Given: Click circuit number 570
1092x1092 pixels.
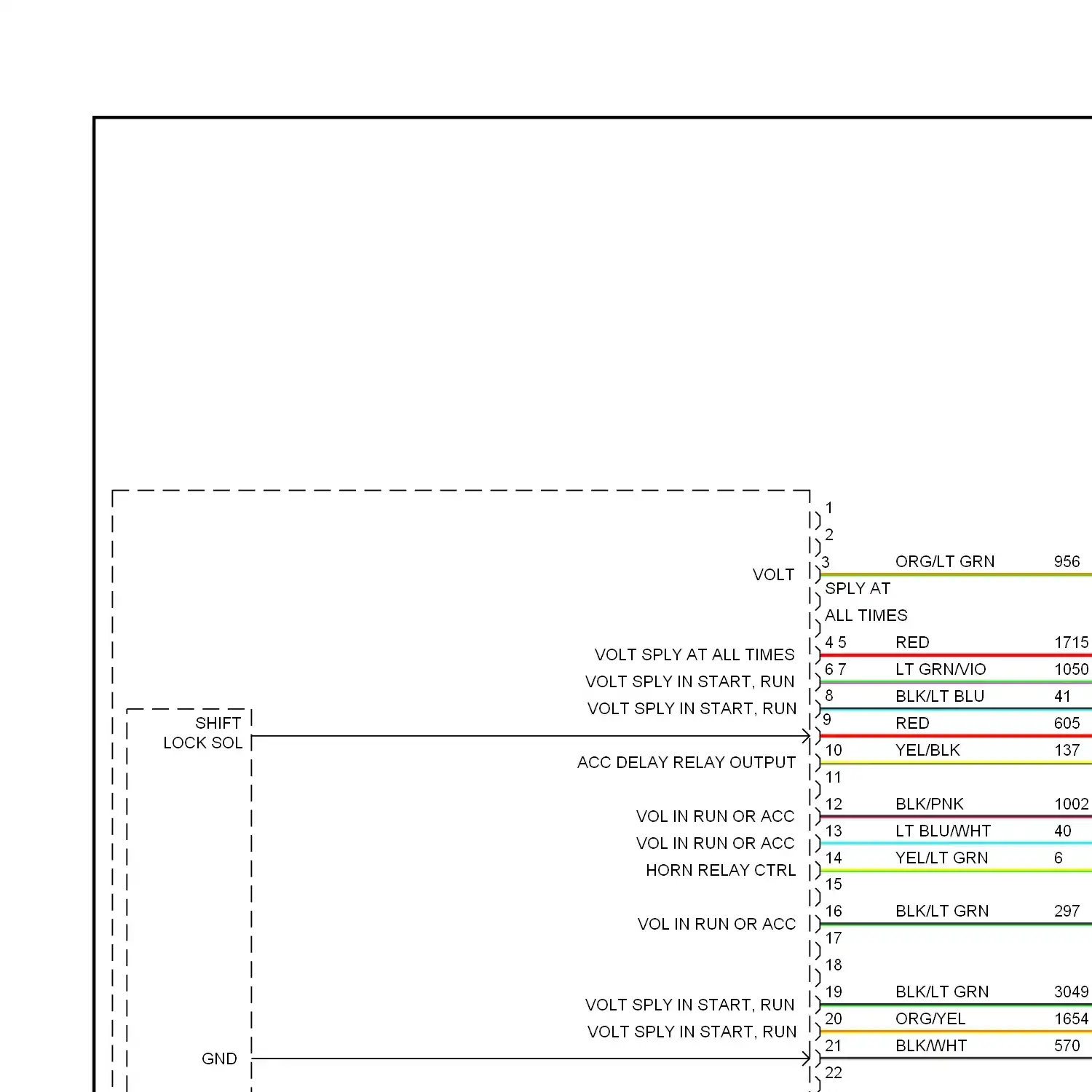Looking at the screenshot, I should click(1067, 1045).
